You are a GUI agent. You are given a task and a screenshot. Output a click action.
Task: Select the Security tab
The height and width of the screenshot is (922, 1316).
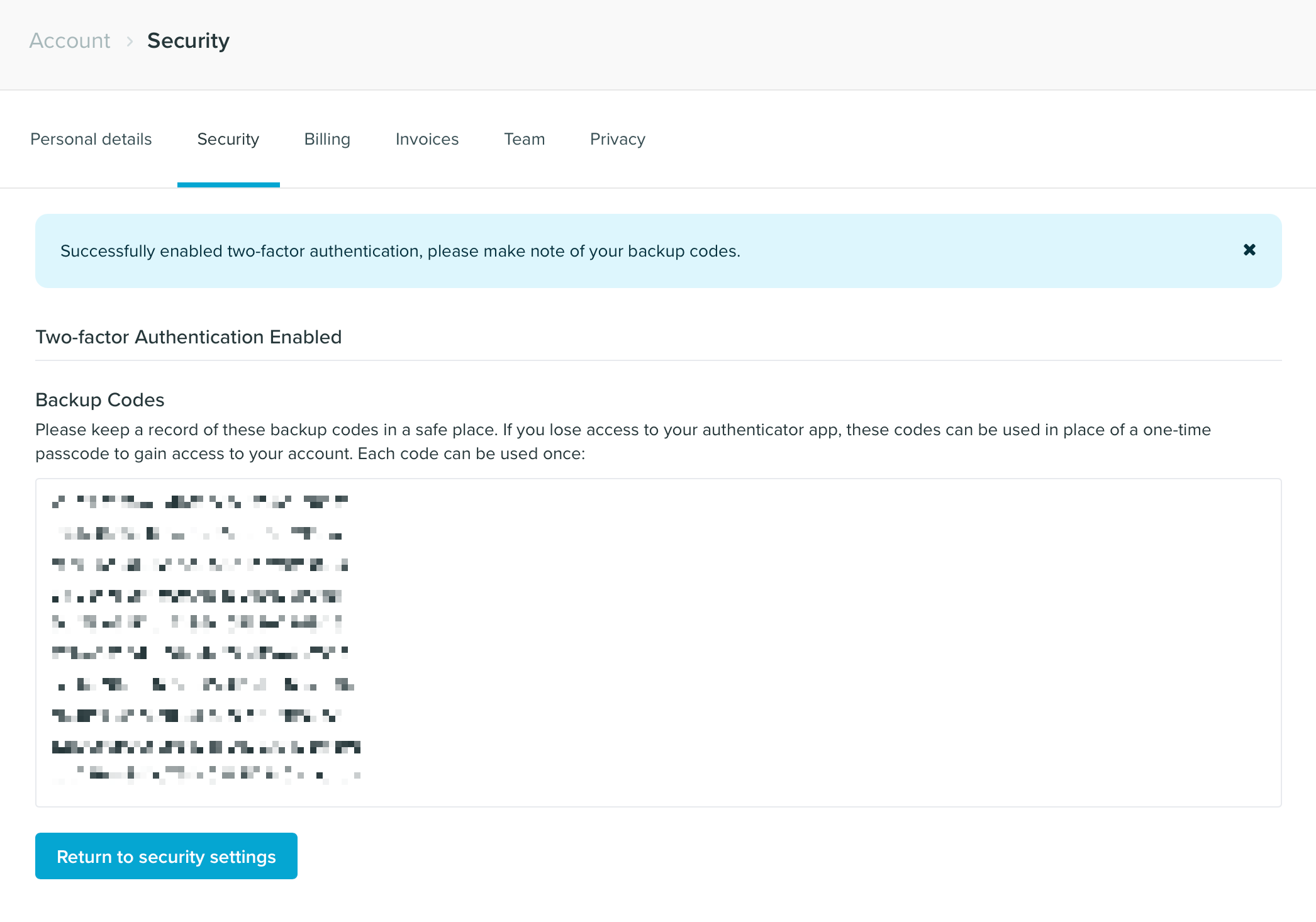228,139
